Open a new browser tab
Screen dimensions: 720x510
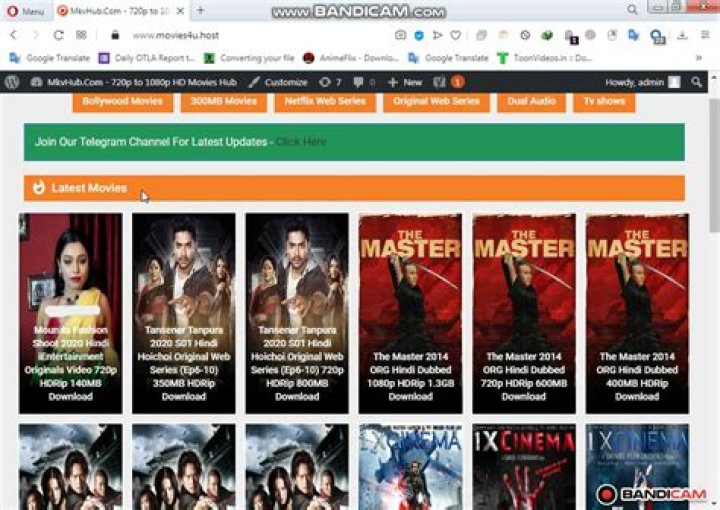201,10
